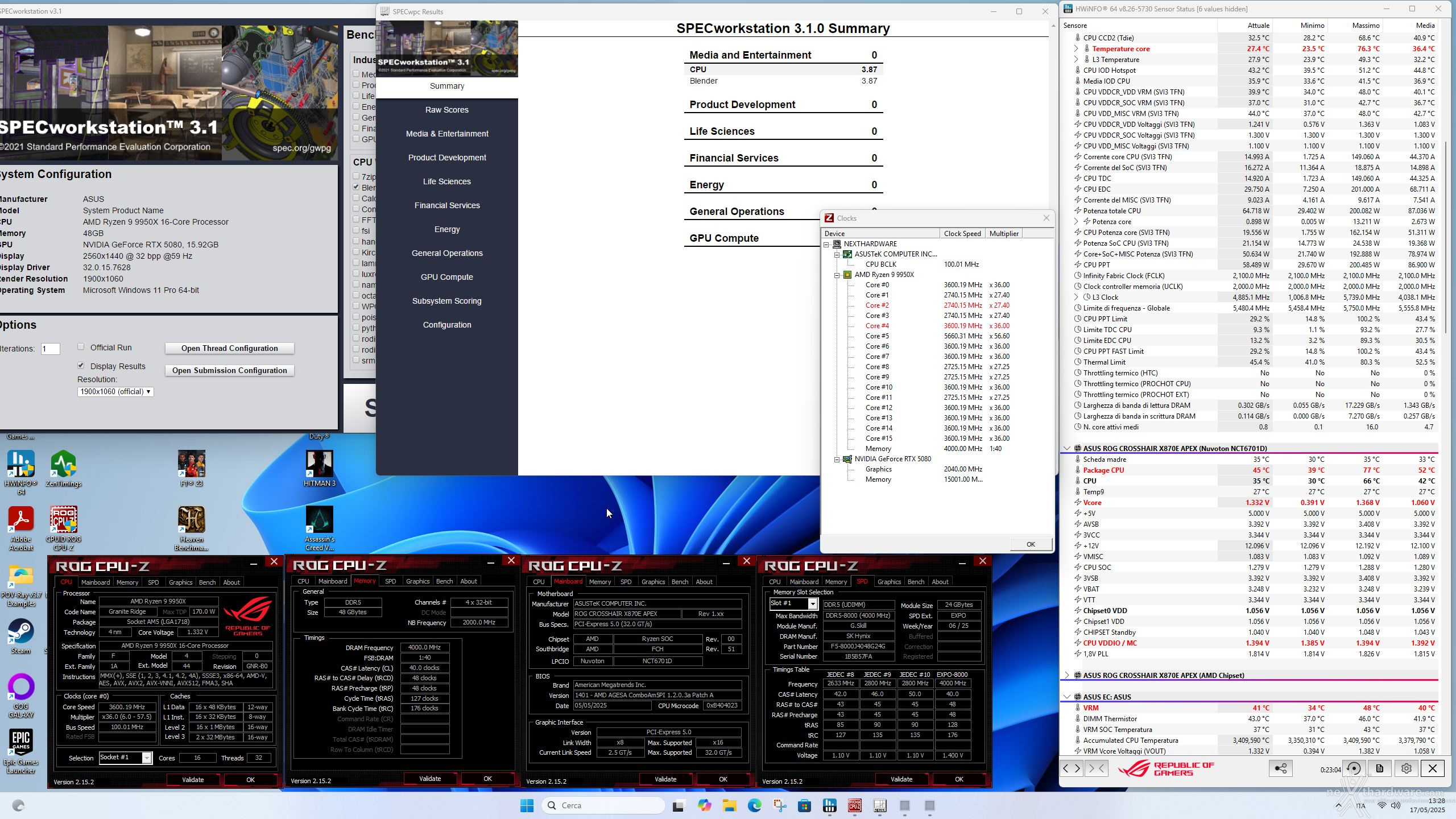The height and width of the screenshot is (819, 1456).
Task: Open GOG GALAXY desktop shortcut
Action: 21,696
